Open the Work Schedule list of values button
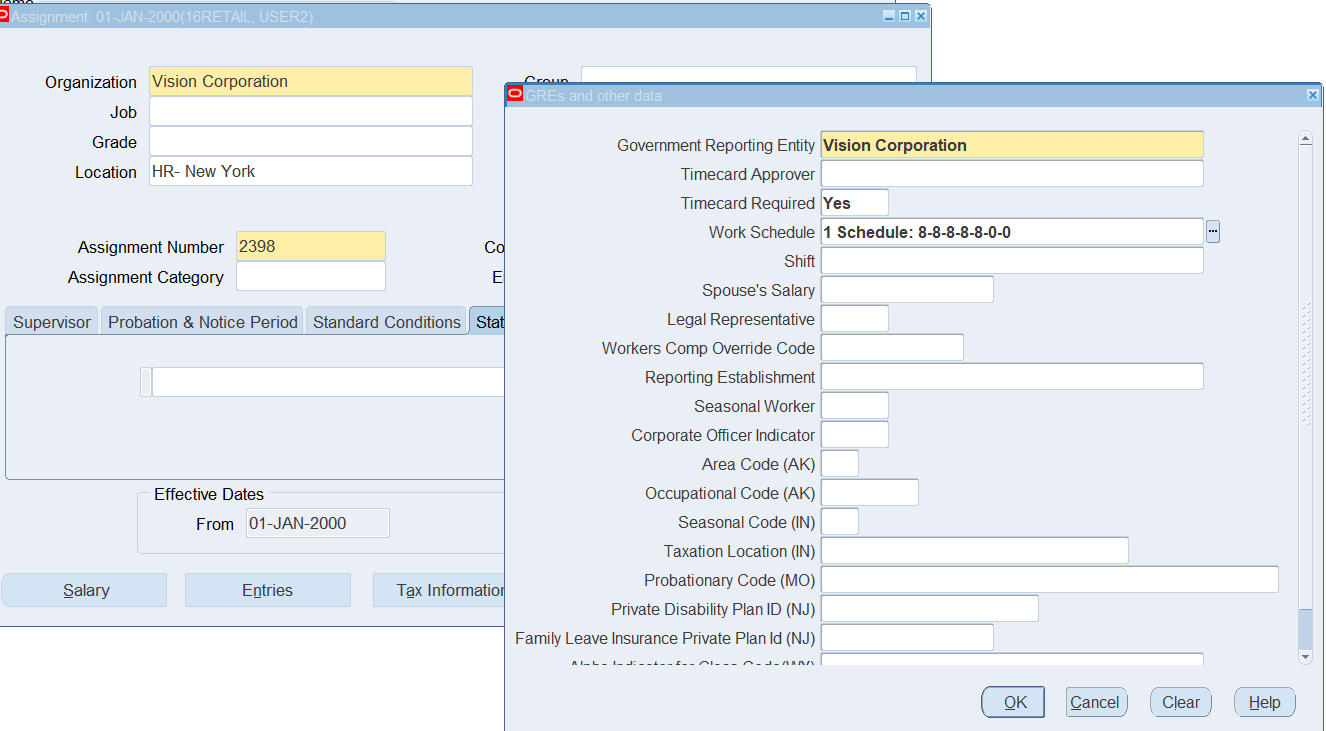This screenshot has height=731, width=1326. click(1213, 232)
